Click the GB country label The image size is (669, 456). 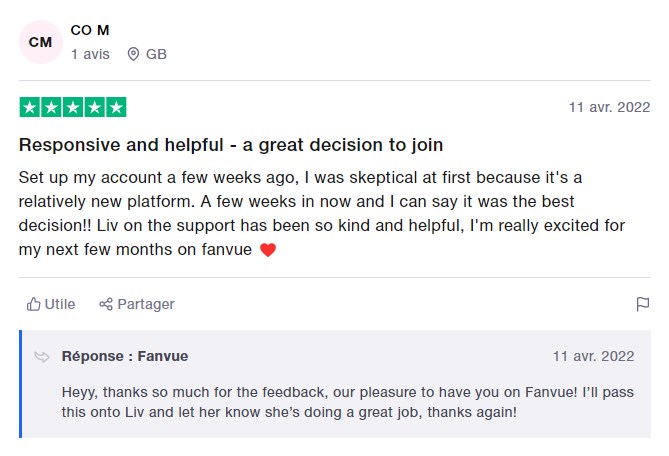tap(156, 54)
